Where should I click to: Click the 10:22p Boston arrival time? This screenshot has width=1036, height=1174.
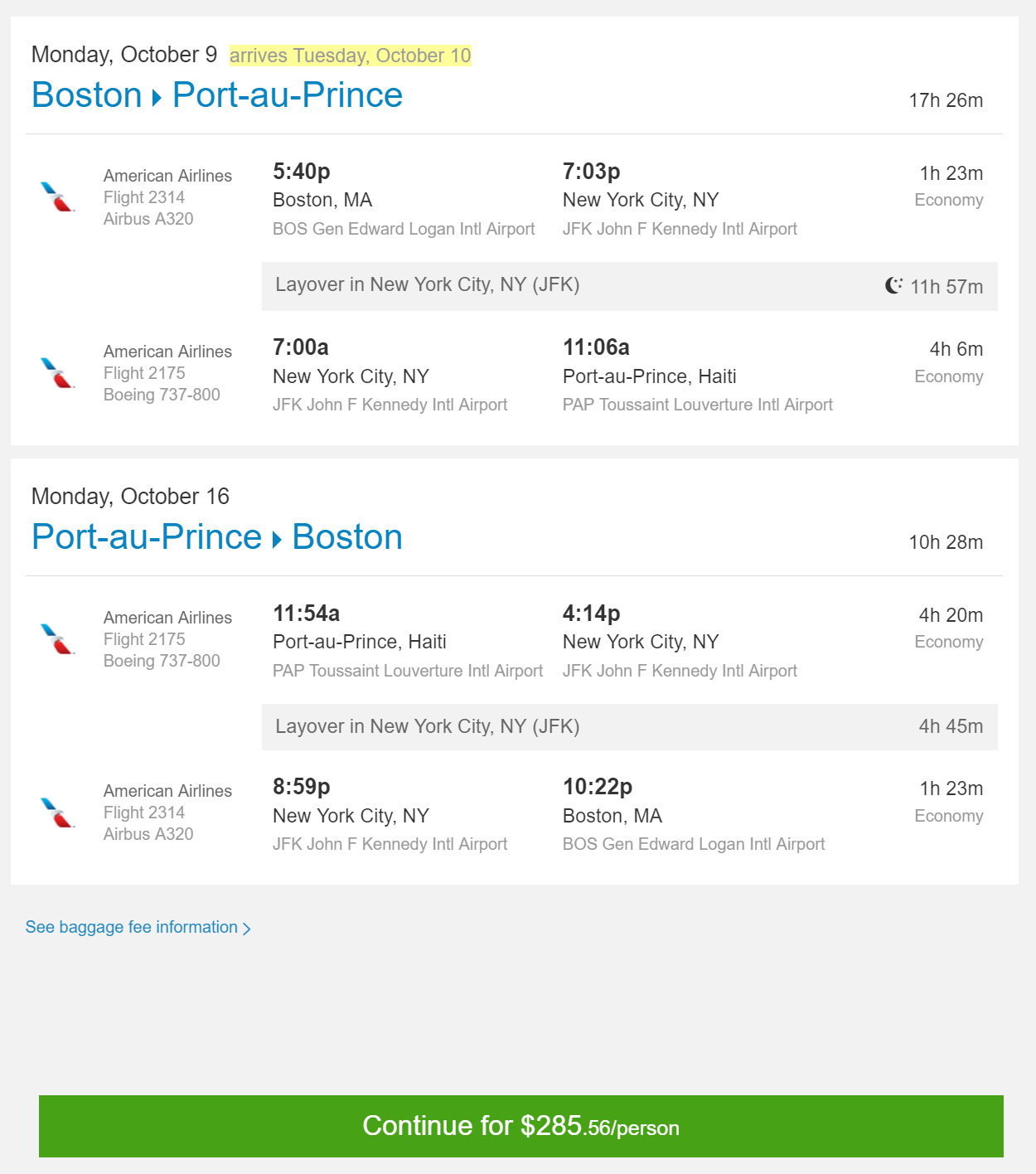(598, 787)
